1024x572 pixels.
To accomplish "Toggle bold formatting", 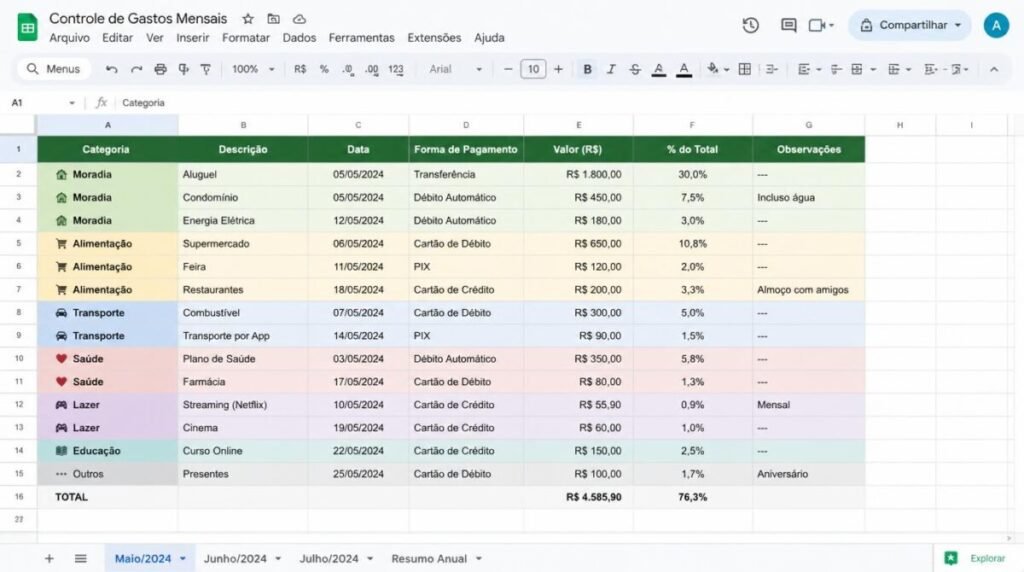I will pyautogui.click(x=587, y=69).
